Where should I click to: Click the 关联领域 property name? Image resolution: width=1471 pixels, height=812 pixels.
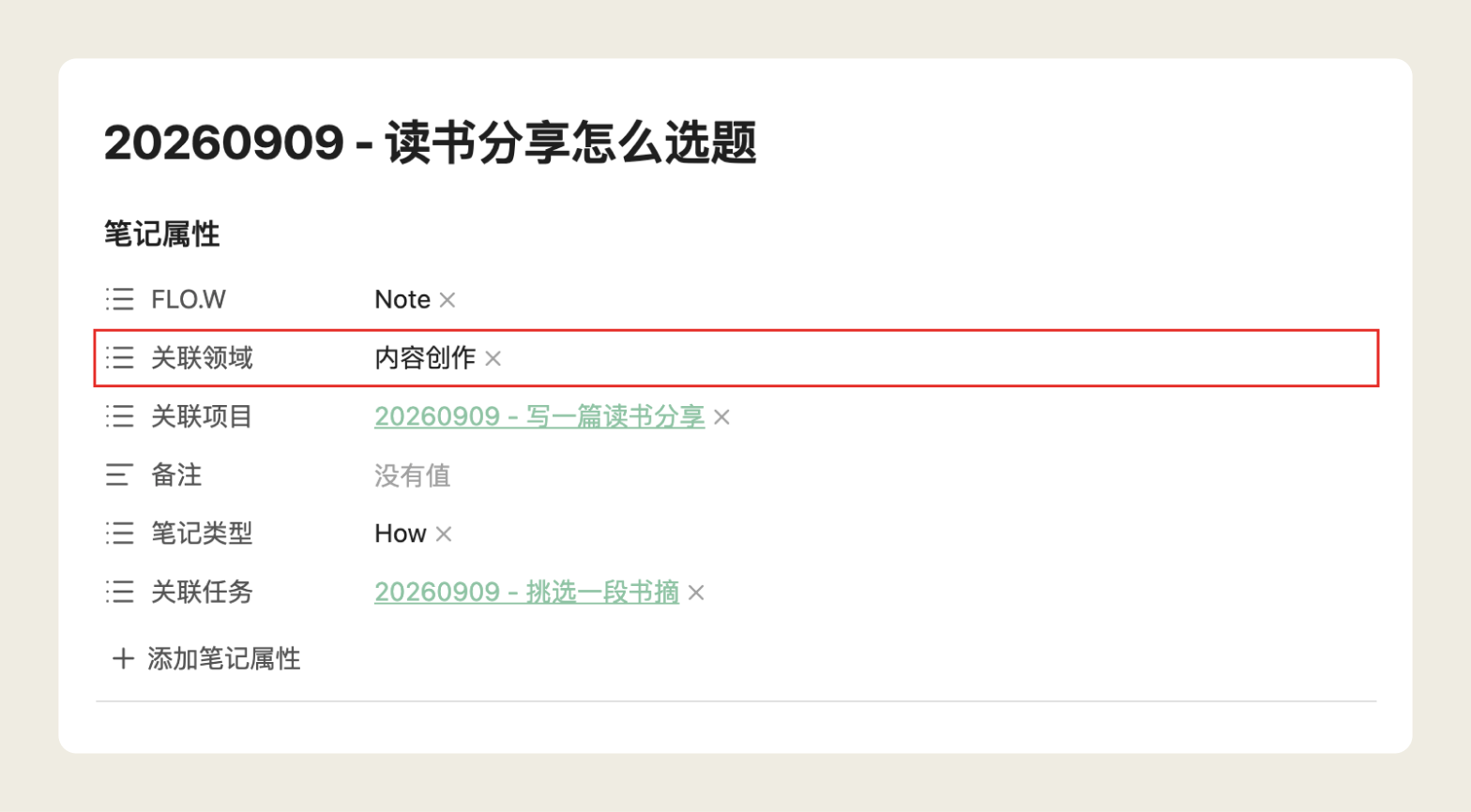click(202, 357)
